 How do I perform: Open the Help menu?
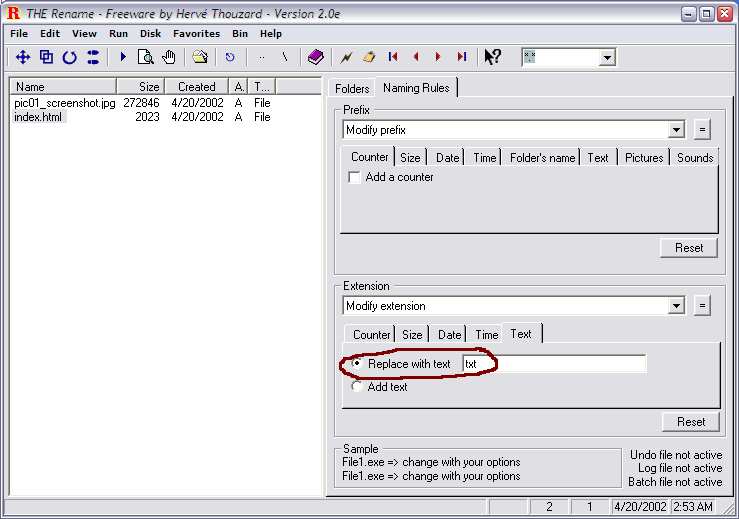point(271,33)
